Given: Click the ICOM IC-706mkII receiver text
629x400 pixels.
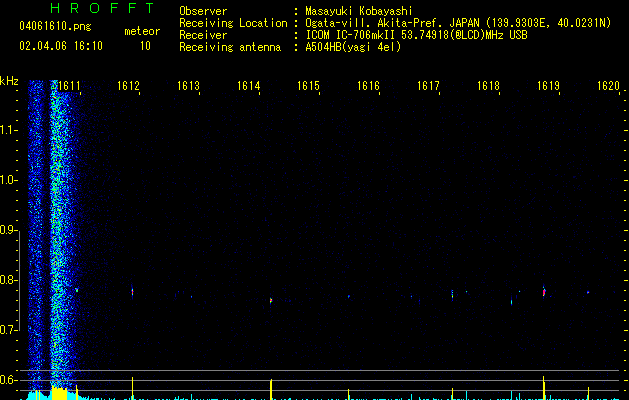Looking at the screenshot, I should [x=416, y=35].
